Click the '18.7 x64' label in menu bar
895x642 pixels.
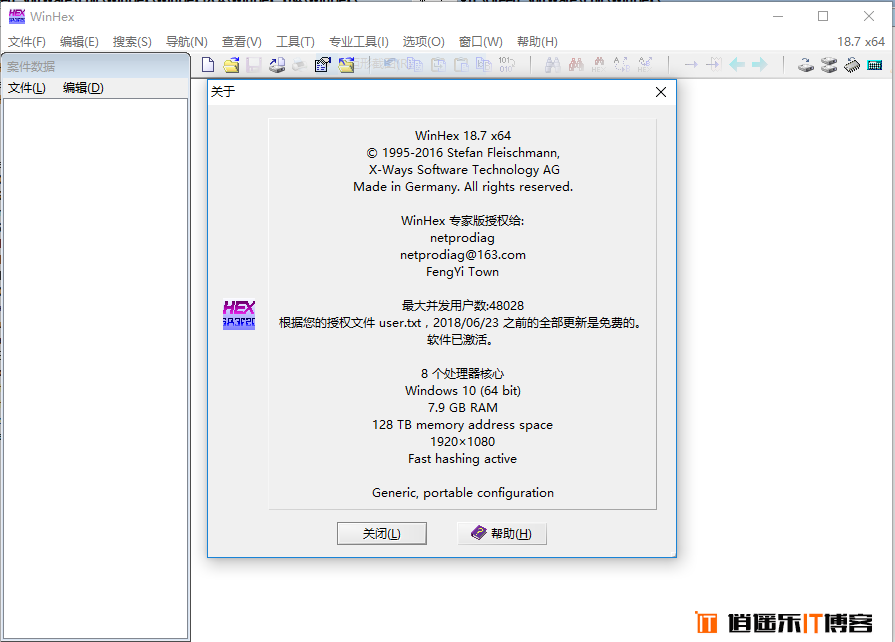coord(861,42)
